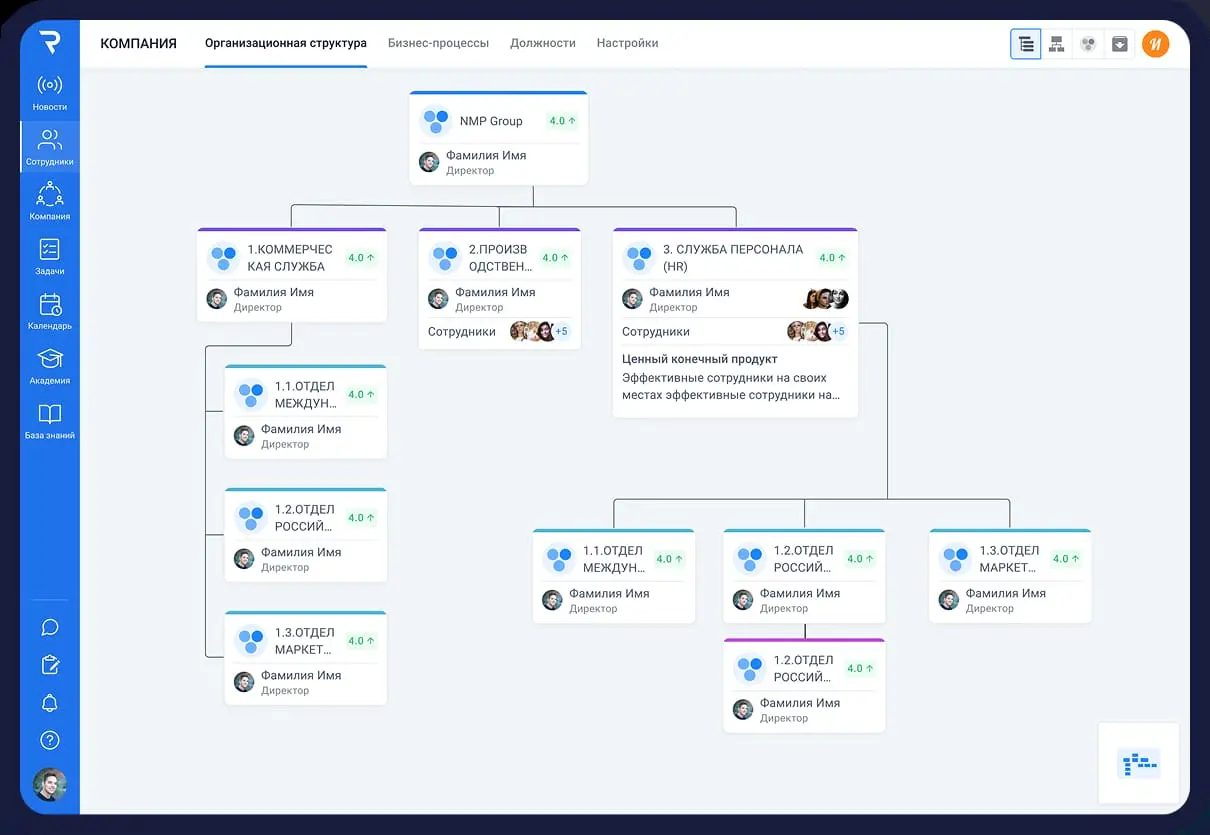Click the clipboard edit note icon

point(49,665)
